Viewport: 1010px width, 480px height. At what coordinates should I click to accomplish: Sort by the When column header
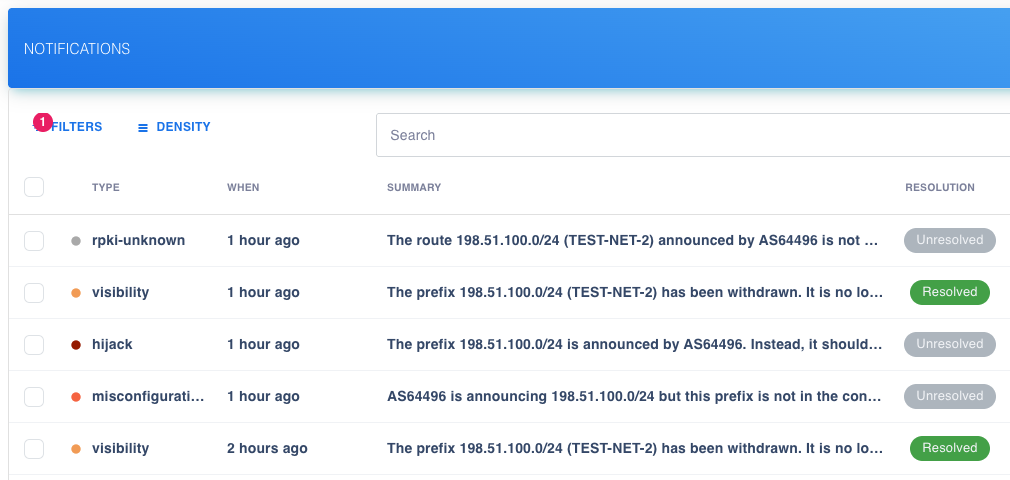click(x=243, y=188)
